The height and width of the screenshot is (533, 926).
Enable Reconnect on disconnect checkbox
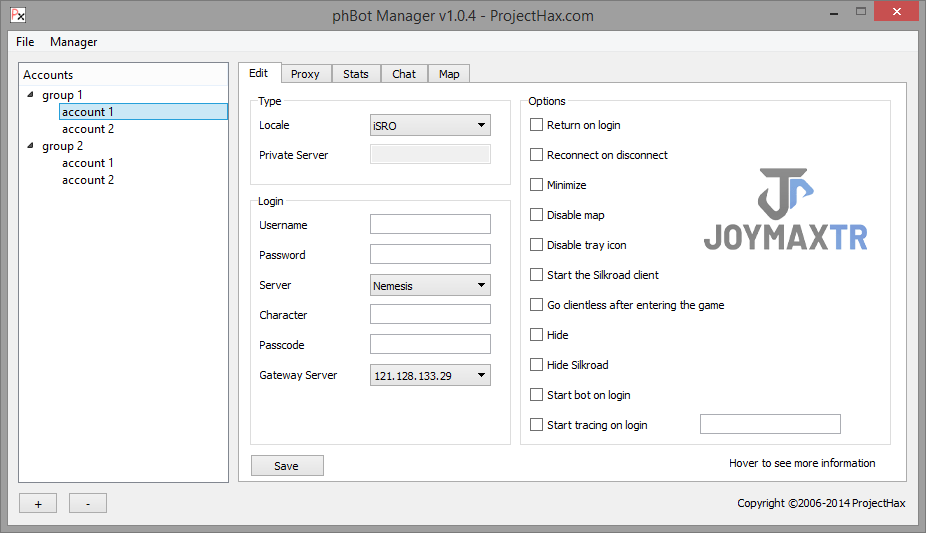point(536,155)
